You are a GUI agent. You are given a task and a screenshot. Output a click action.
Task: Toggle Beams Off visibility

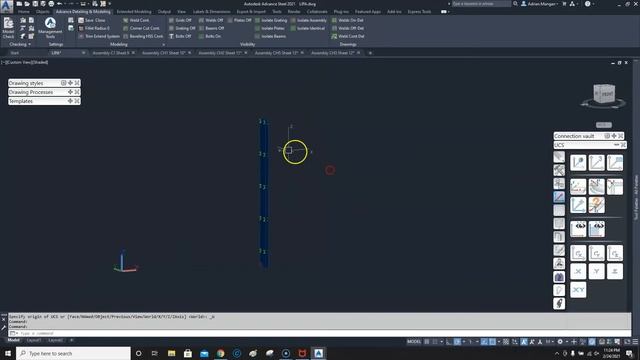pyautogui.click(x=211, y=28)
